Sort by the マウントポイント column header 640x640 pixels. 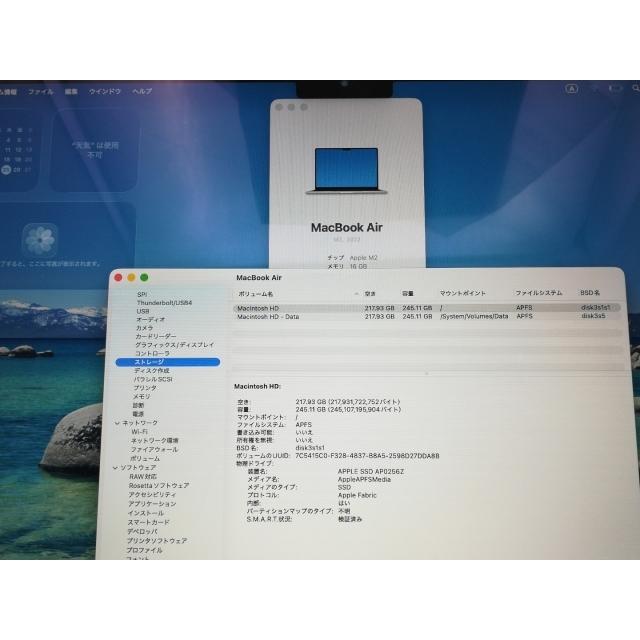pos(462,293)
